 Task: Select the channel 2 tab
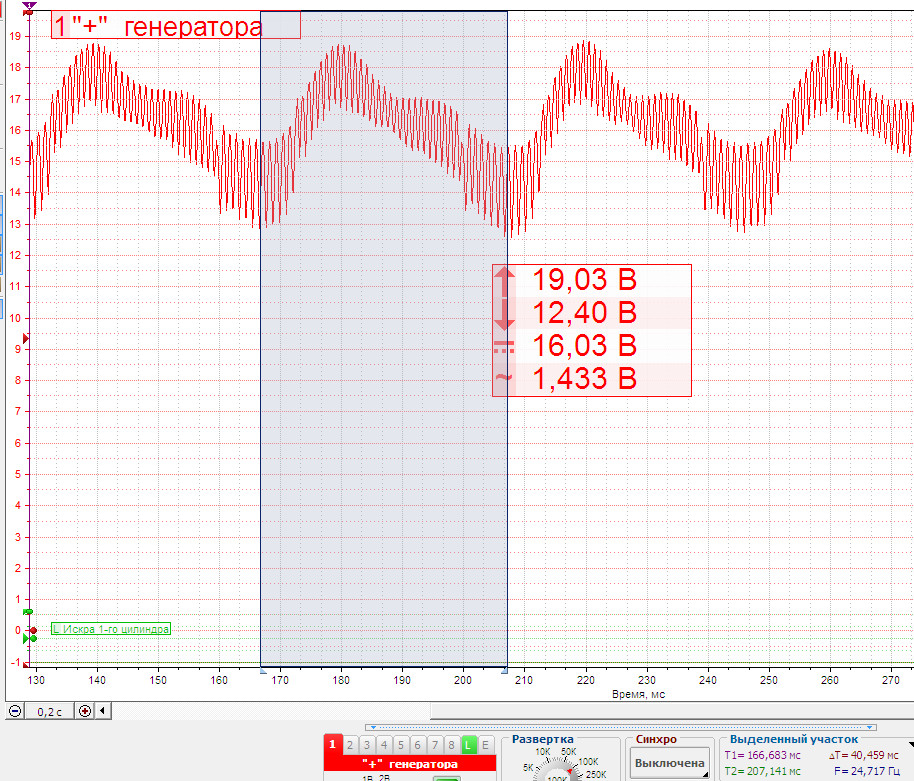350,745
